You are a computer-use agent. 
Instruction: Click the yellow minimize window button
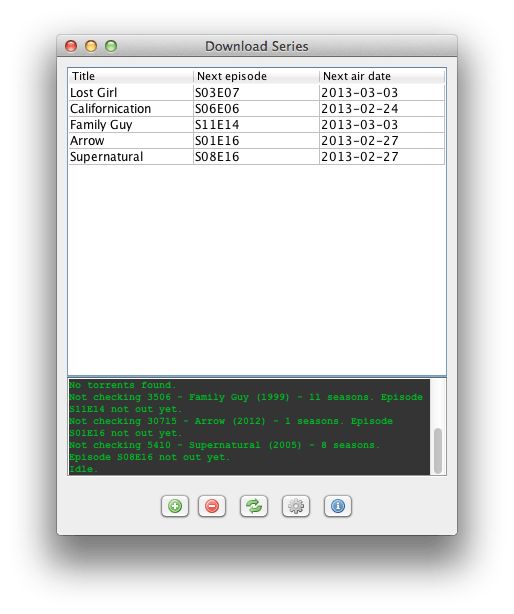pos(91,46)
